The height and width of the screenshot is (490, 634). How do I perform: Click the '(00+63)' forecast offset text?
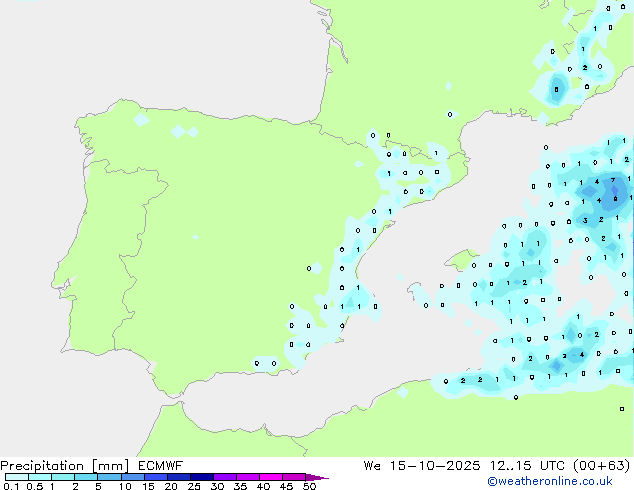(x=602, y=466)
